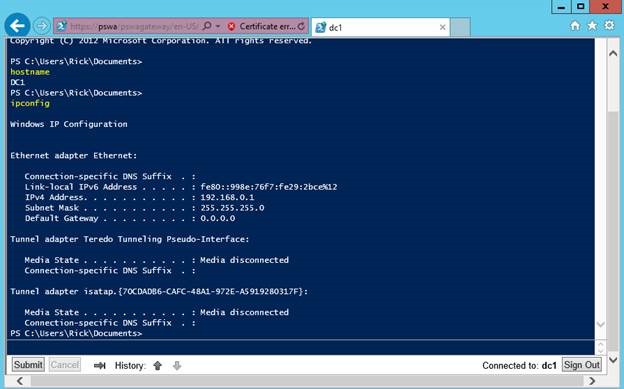This screenshot has width=624, height=389.
Task: Click the Submit button
Action: [x=28, y=365]
